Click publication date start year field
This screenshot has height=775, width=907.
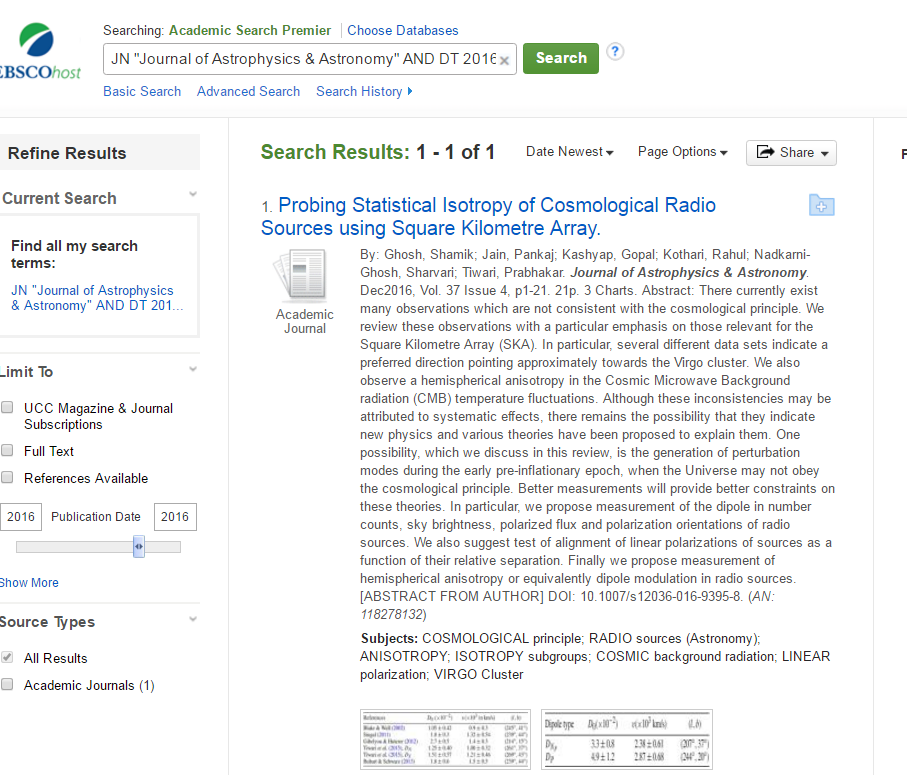click(x=21, y=516)
